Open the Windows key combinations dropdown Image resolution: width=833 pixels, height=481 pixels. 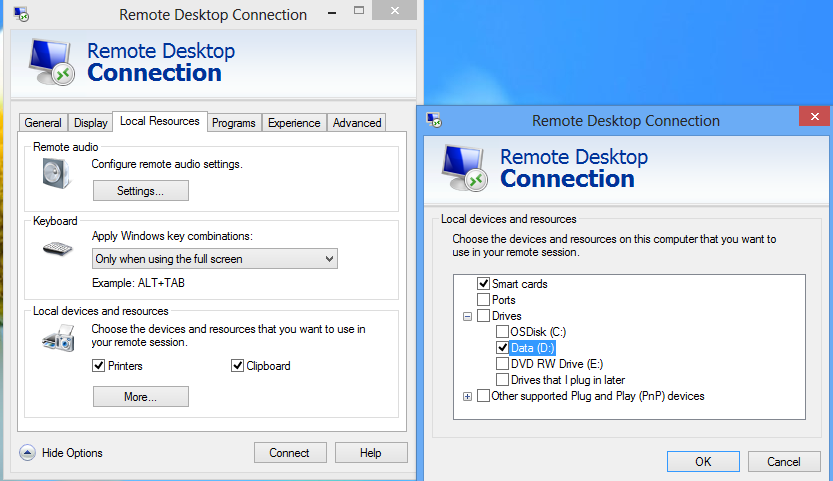[x=215, y=259]
